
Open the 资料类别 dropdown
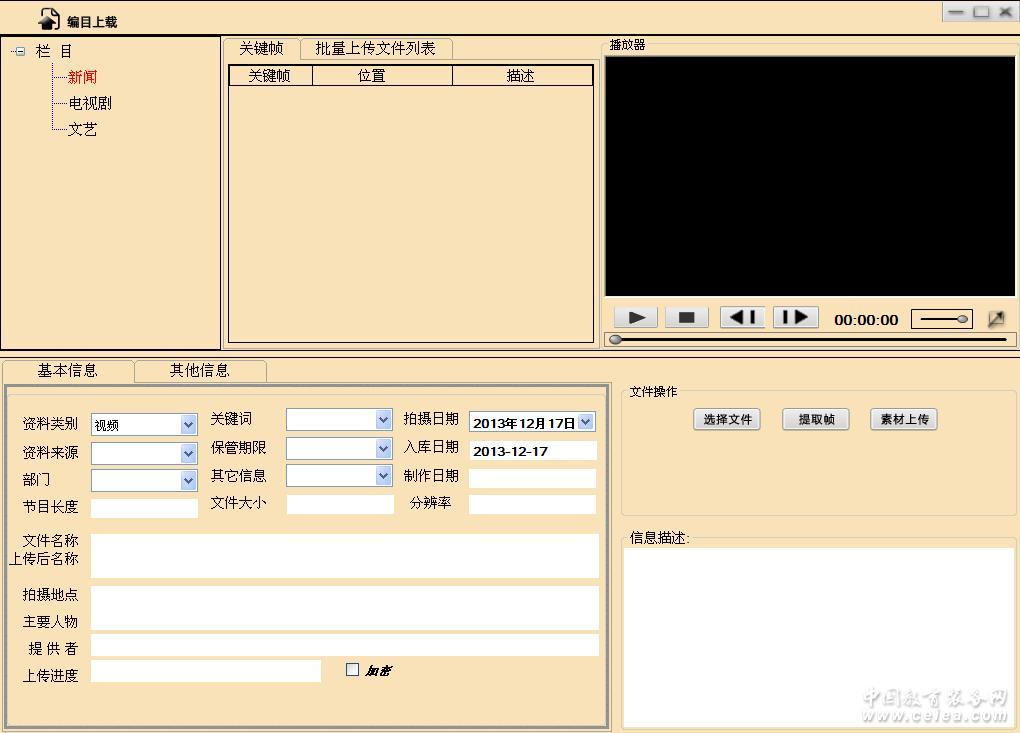pyautogui.click(x=188, y=425)
